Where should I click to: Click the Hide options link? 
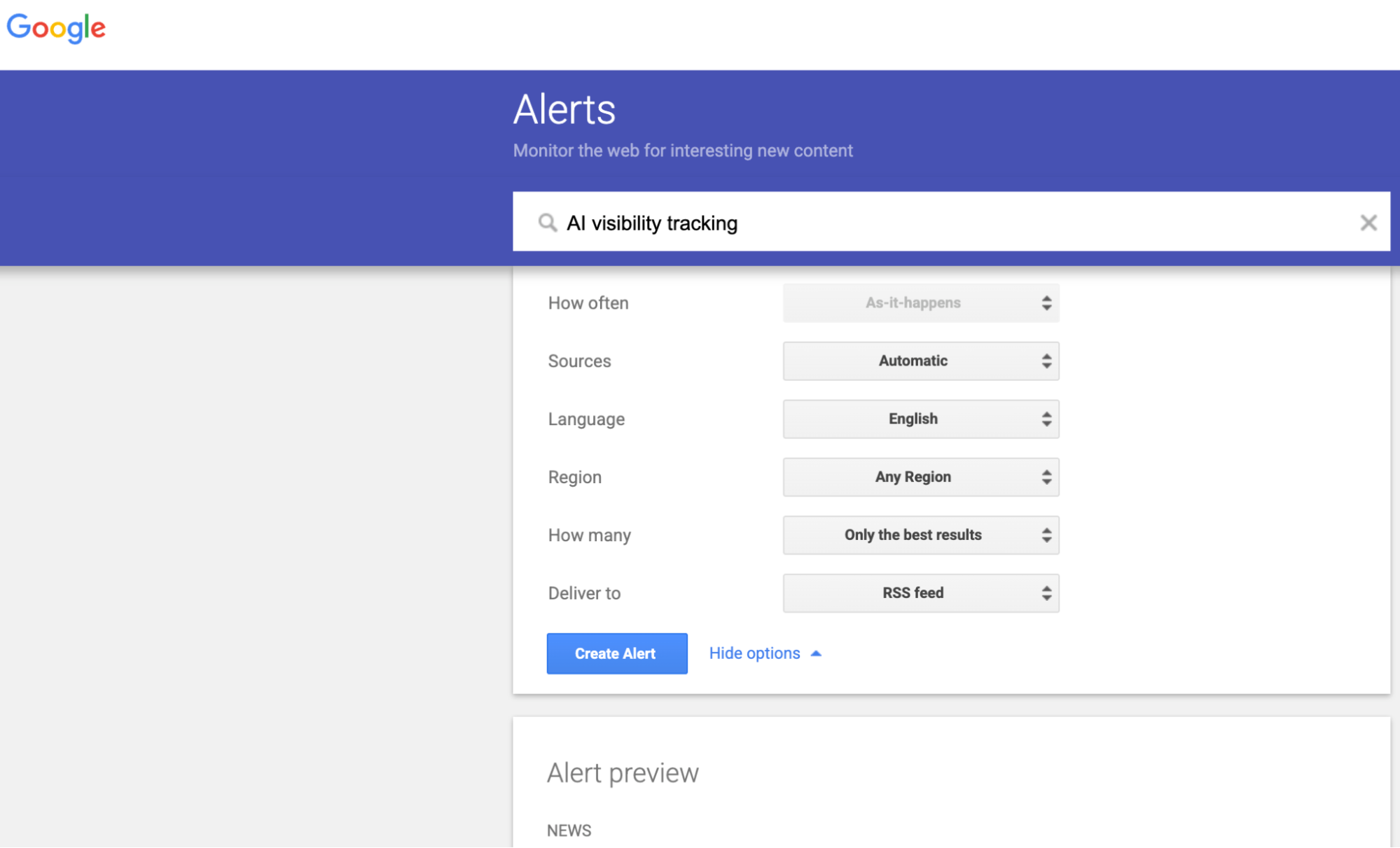point(765,653)
